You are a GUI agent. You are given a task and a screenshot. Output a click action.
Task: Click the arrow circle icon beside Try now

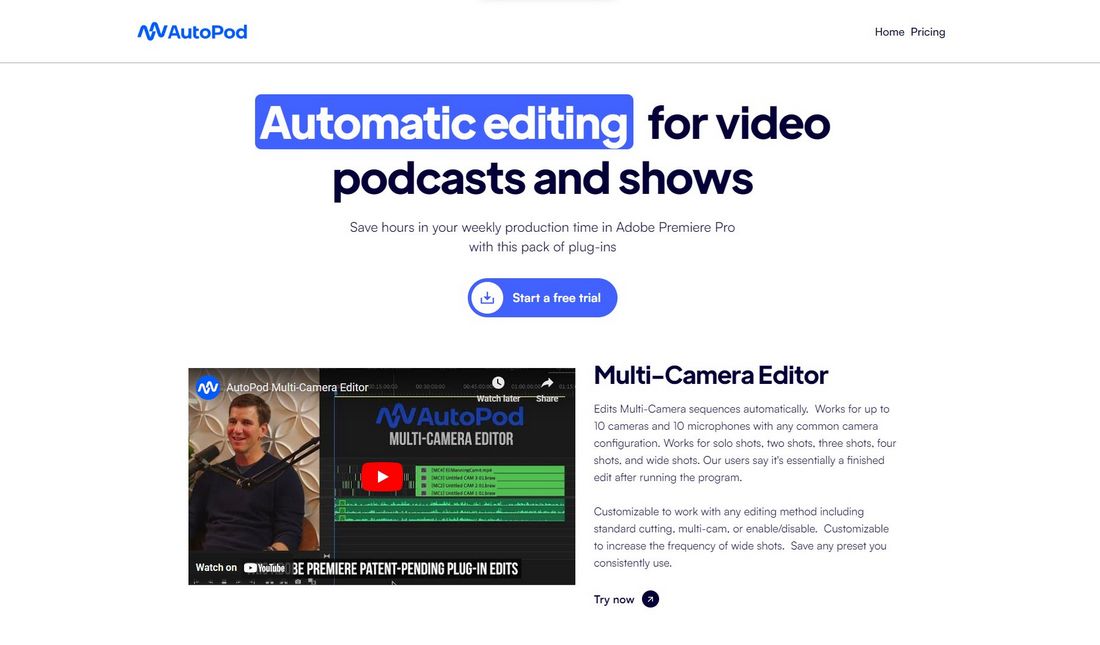click(650, 599)
